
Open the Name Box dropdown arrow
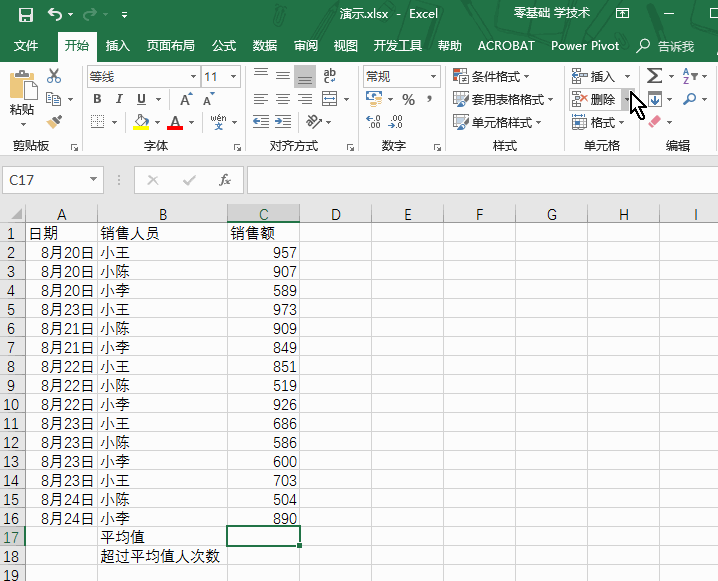(x=93, y=179)
